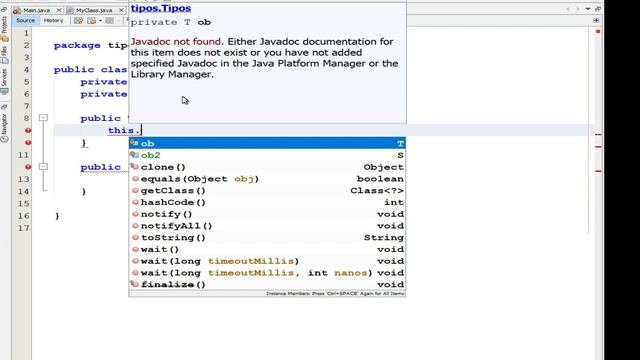This screenshot has height=360, width=640.
Task: Select getClass() in completion list
Action: point(267,191)
